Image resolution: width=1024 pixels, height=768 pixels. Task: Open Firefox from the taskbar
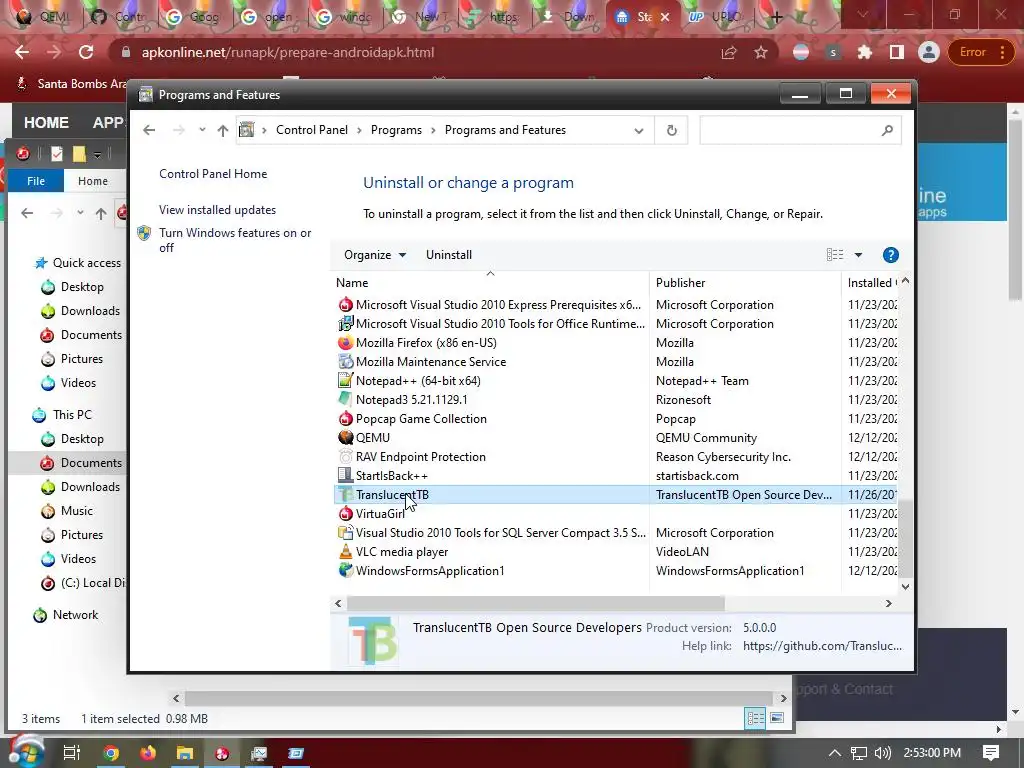pos(148,754)
